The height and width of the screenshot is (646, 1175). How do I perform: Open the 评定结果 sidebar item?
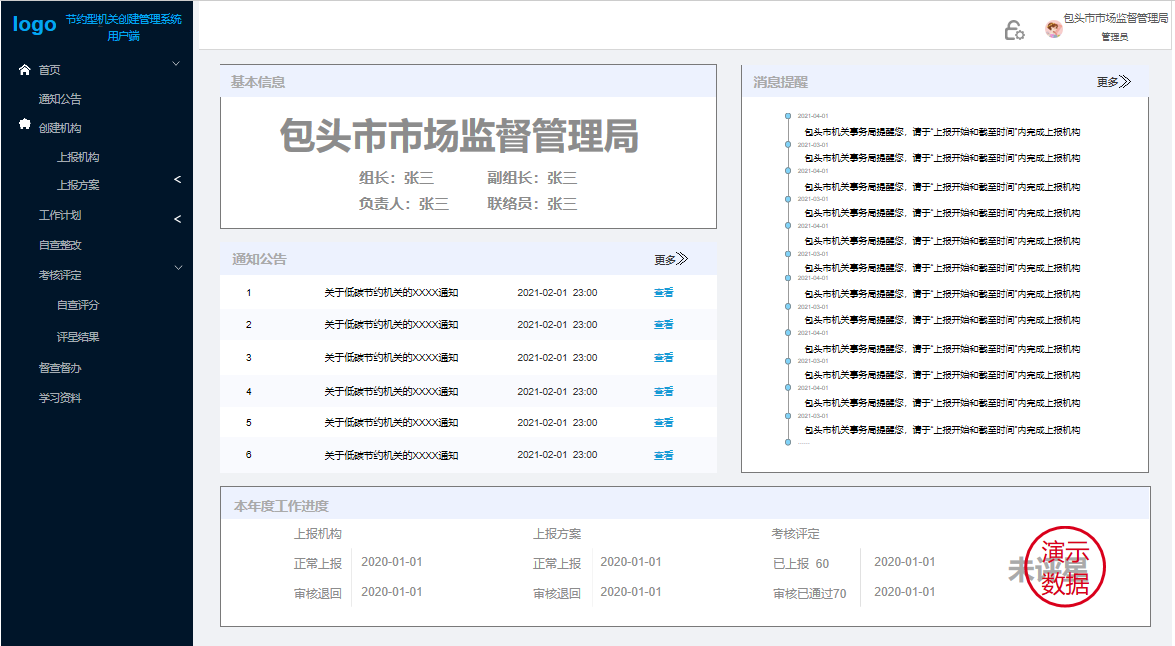pos(78,337)
